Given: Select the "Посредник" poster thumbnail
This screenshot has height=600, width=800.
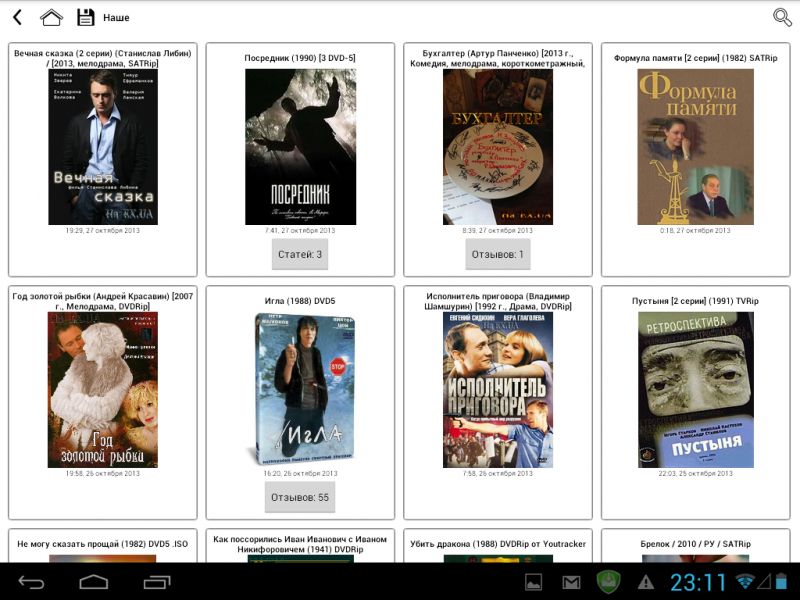Looking at the screenshot, I should [x=300, y=146].
